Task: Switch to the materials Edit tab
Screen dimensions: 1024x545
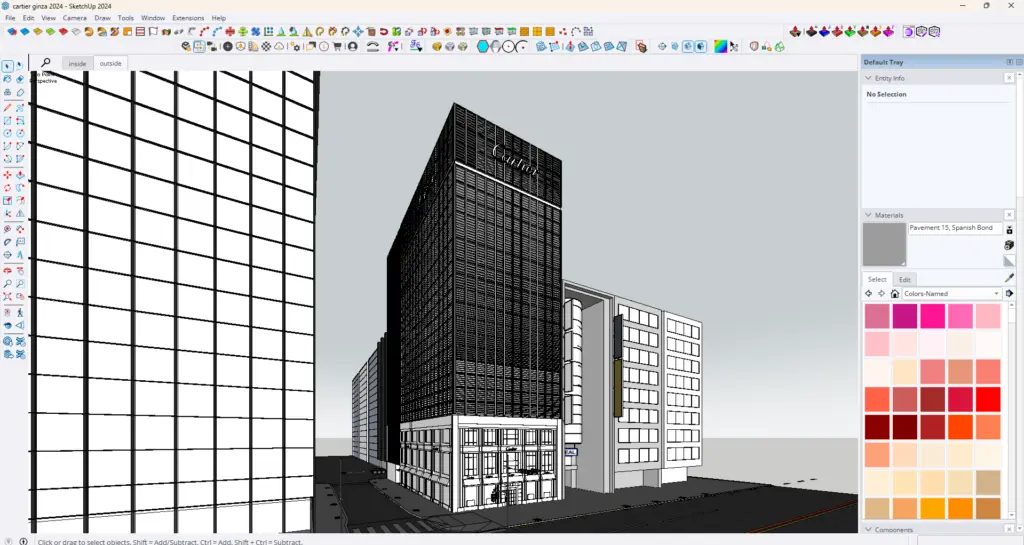Action: pos(904,279)
